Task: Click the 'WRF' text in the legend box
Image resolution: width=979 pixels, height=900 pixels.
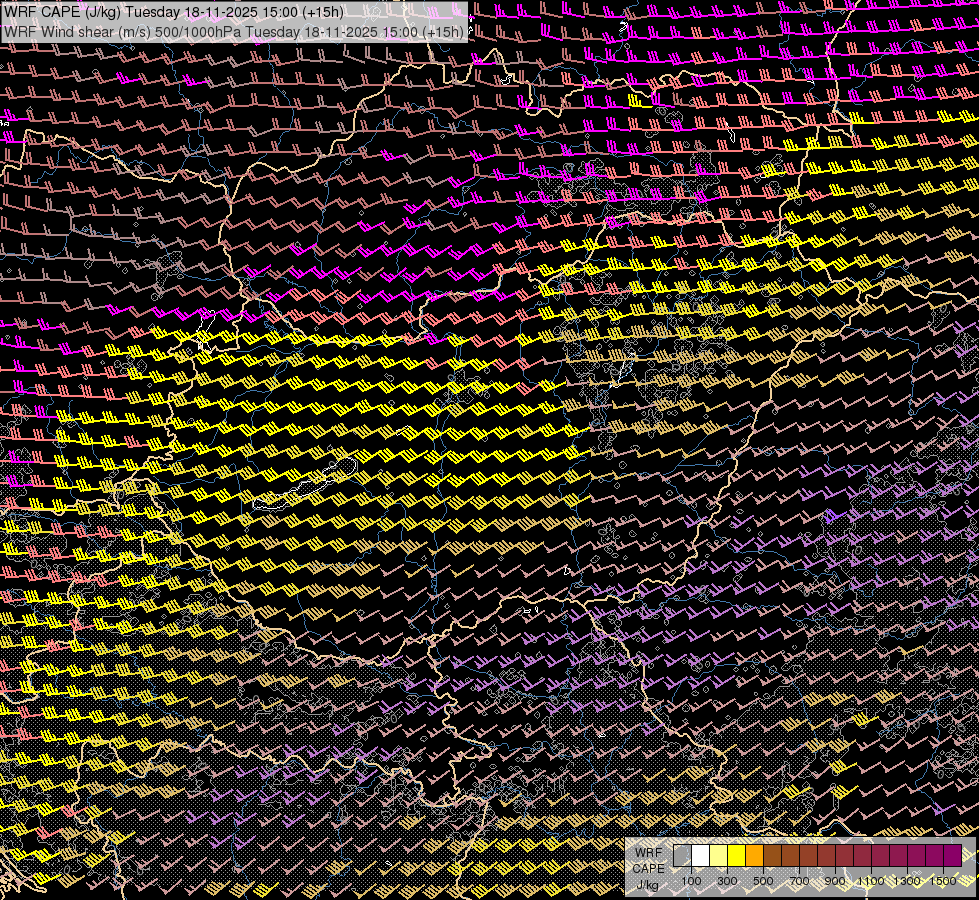Action: [x=648, y=852]
